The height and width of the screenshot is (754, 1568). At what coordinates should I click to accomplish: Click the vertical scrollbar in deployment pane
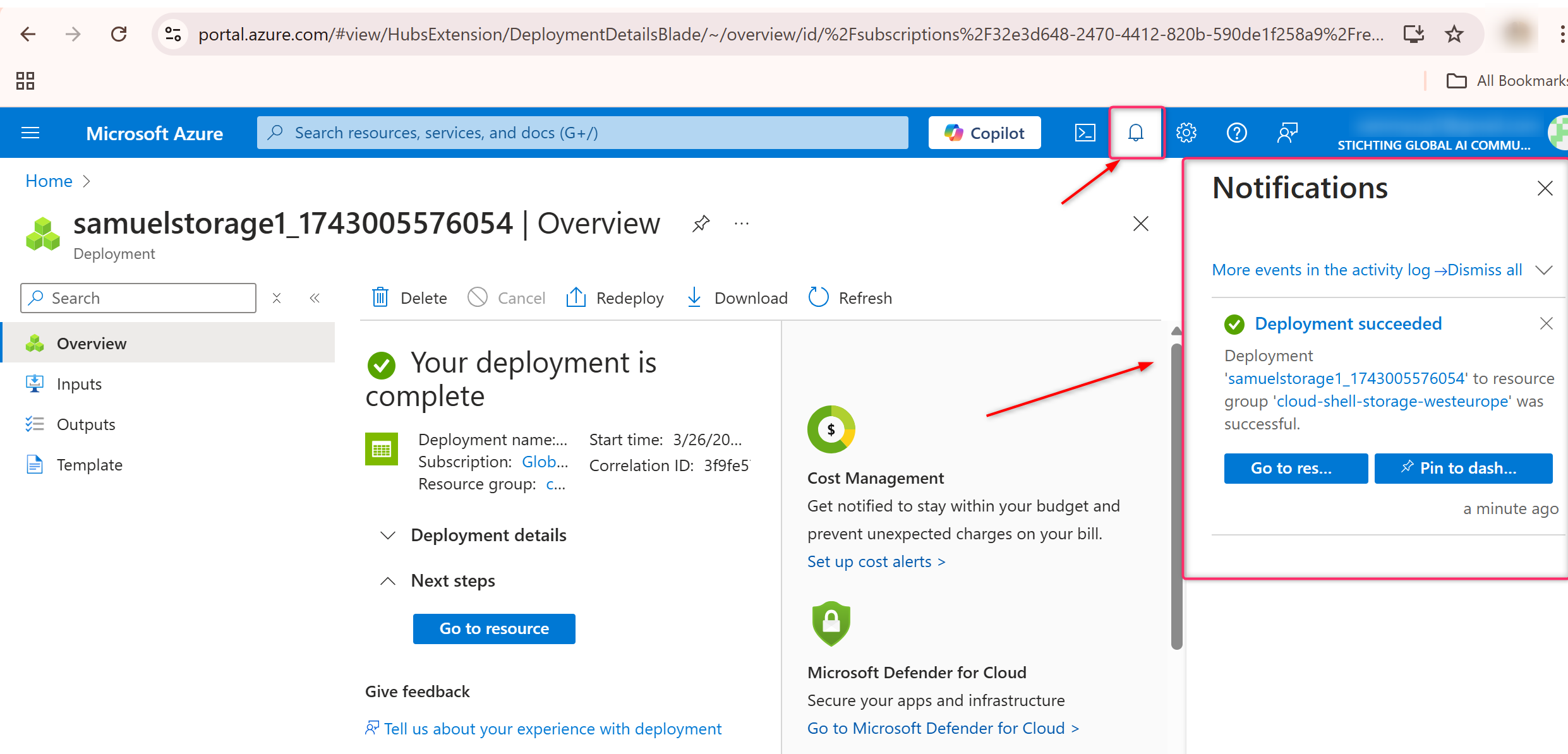pyautogui.click(x=1176, y=496)
